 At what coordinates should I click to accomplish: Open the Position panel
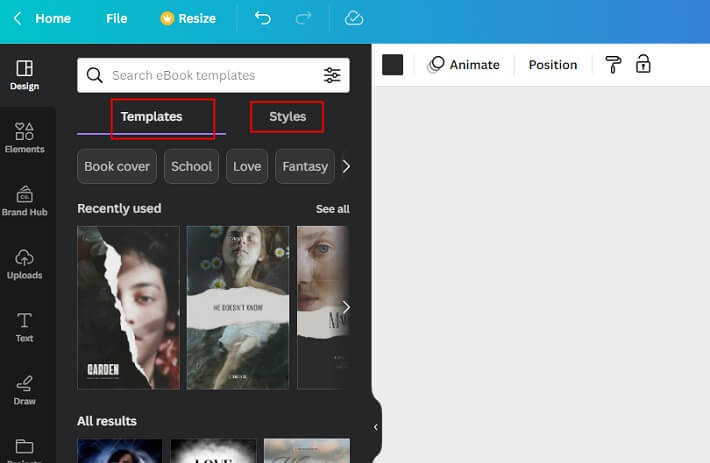(x=553, y=65)
